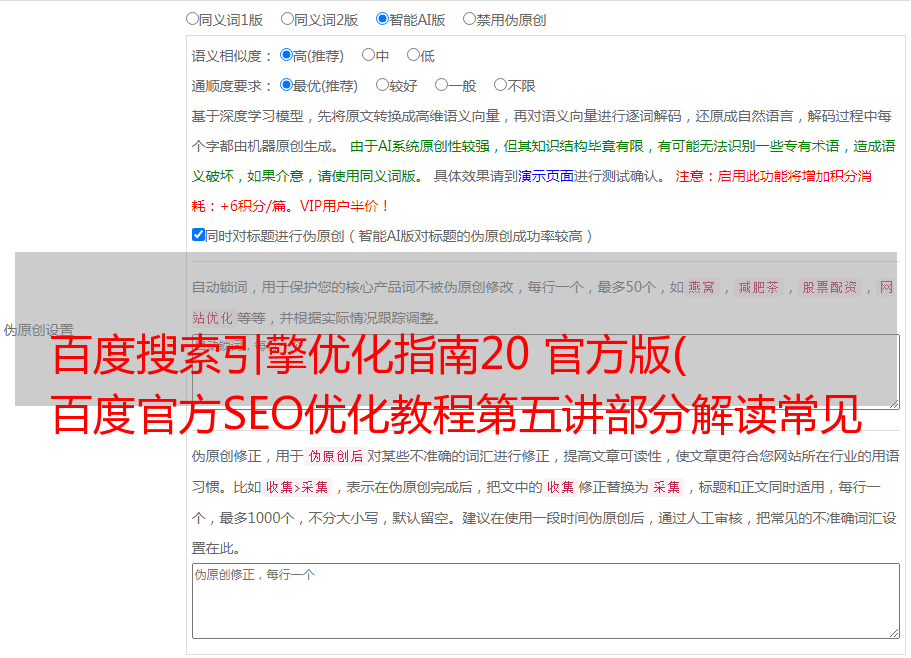This screenshot has height=658, width=911.
Task: Click the 通顺度要求 label
Action: (x=232, y=86)
